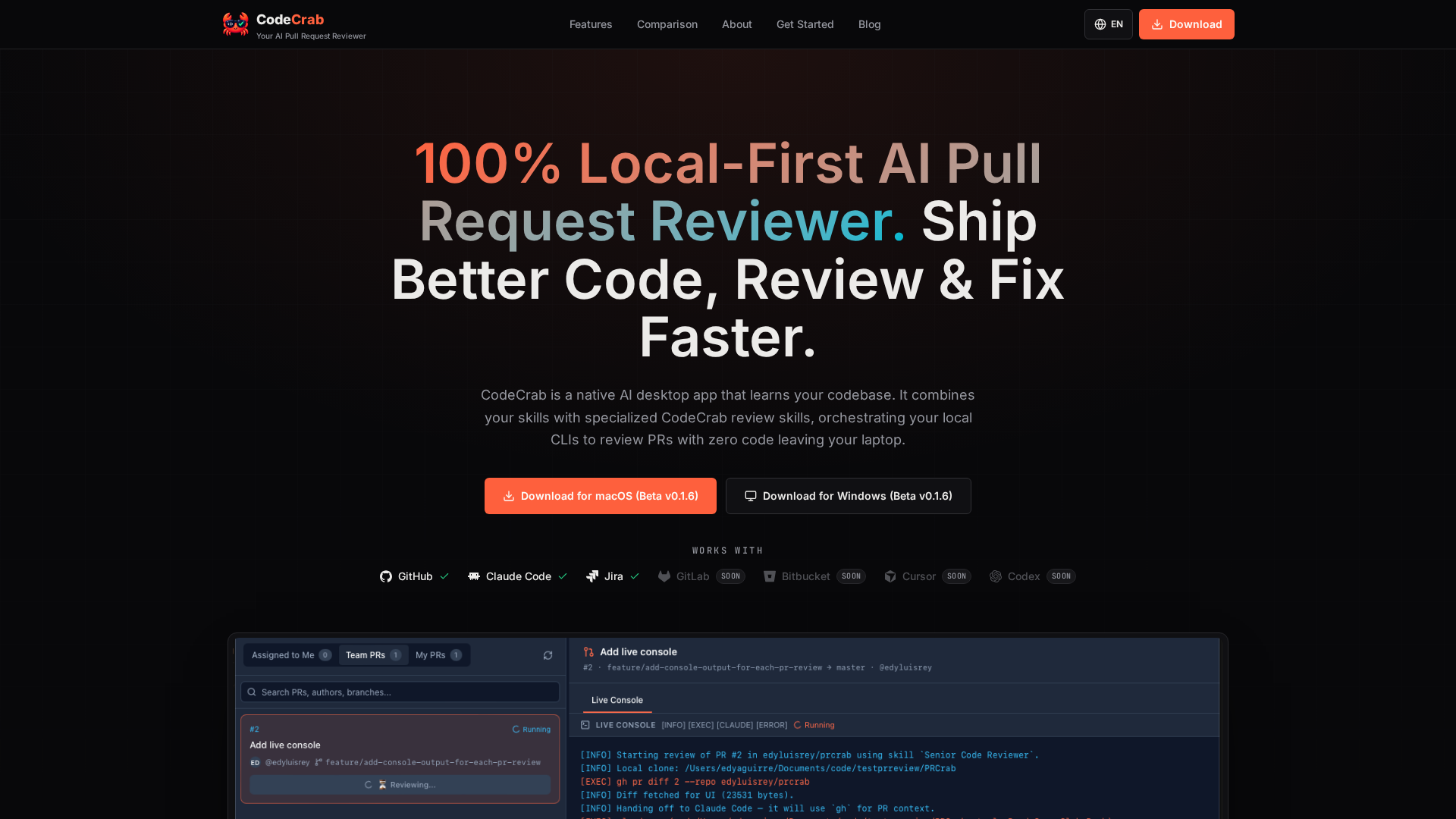Click the SOON badge next to Bitbucket
Screen dimensions: 1456x819
click(x=852, y=576)
